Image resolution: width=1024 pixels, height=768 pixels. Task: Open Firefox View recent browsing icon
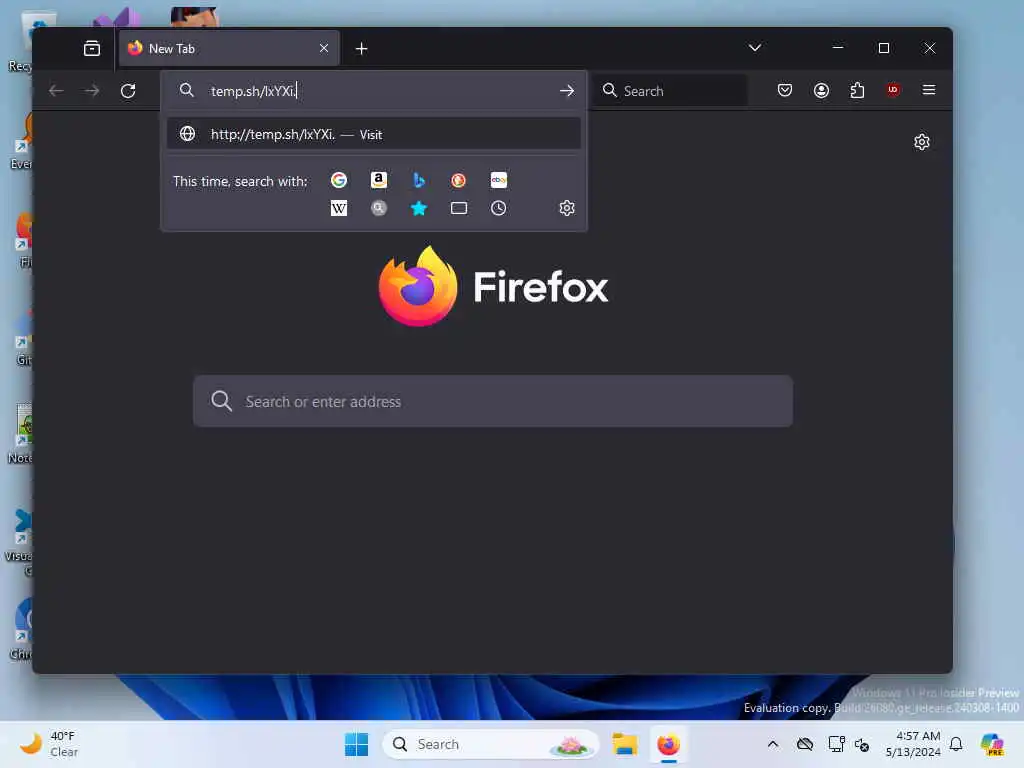tap(92, 48)
